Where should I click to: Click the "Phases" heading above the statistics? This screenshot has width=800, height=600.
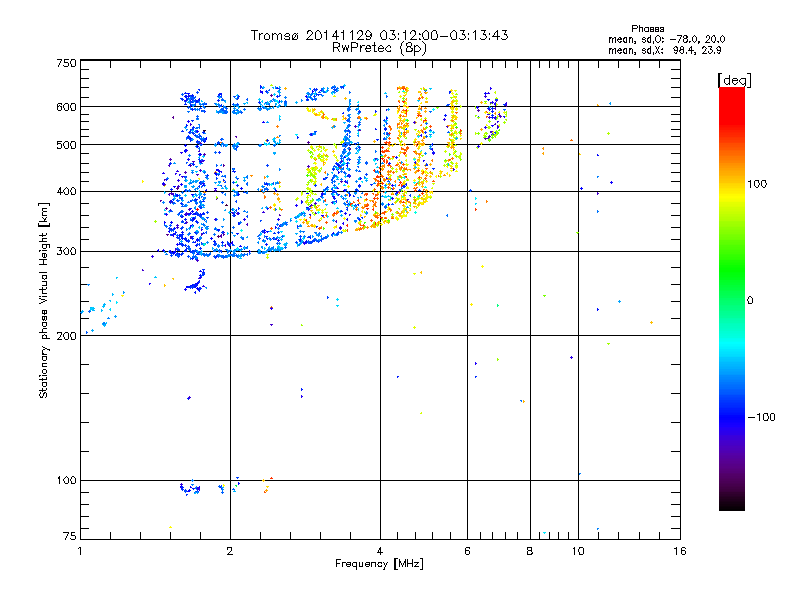pyautogui.click(x=647, y=29)
